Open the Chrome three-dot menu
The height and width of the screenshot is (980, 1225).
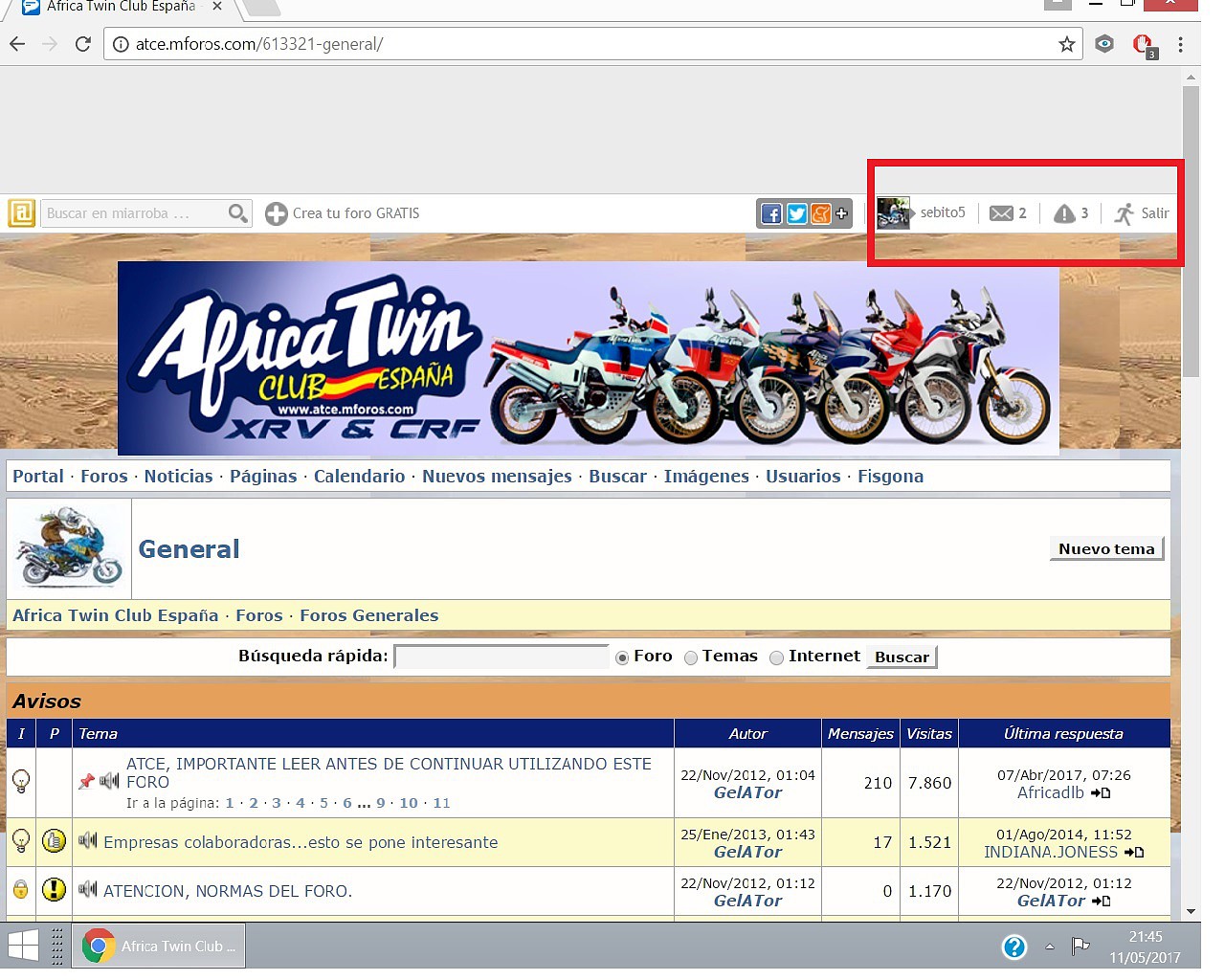click(1180, 44)
